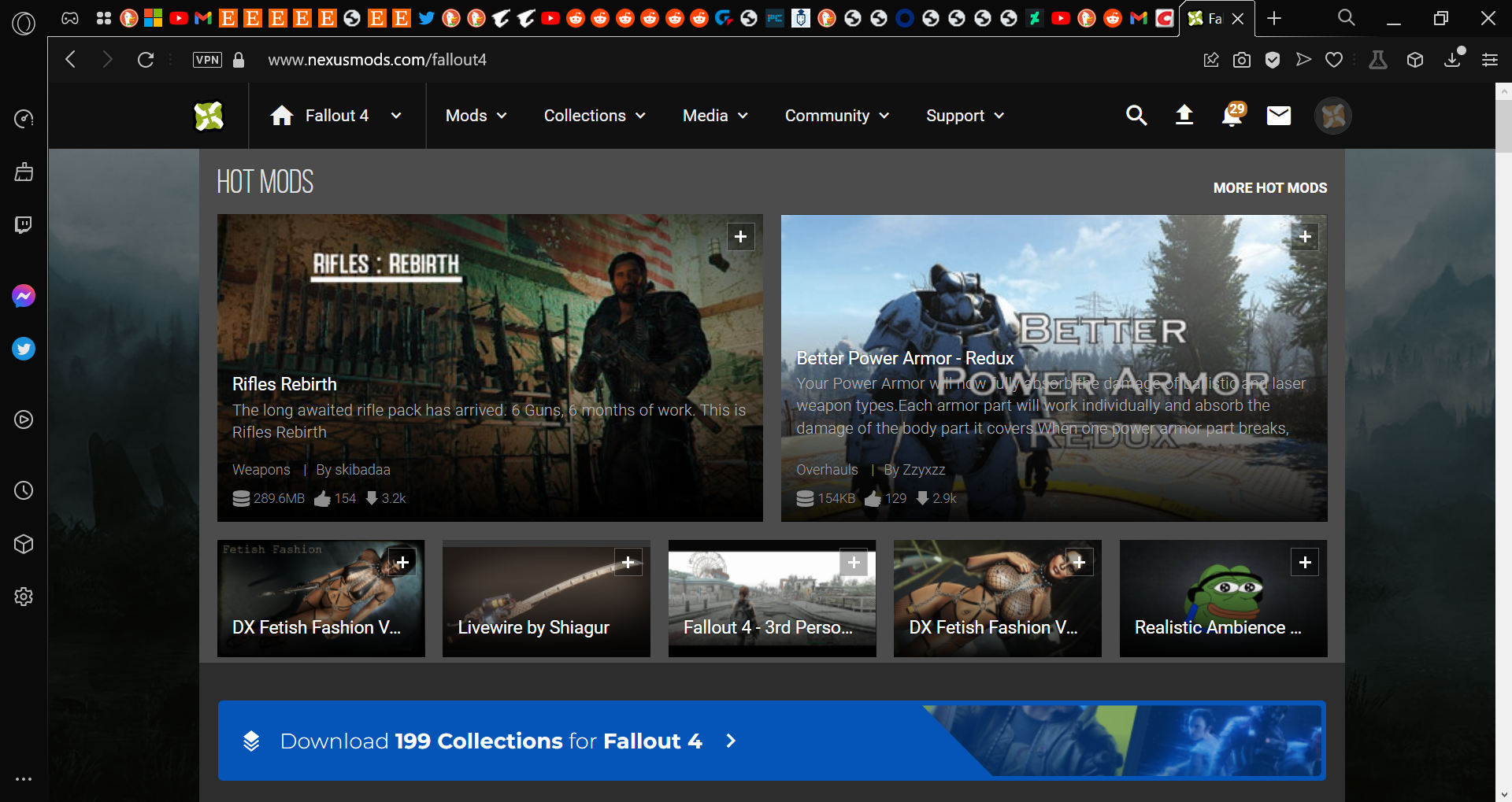The height and width of the screenshot is (802, 1512).
Task: Open Nexus messages envelope icon
Action: [1279, 116]
